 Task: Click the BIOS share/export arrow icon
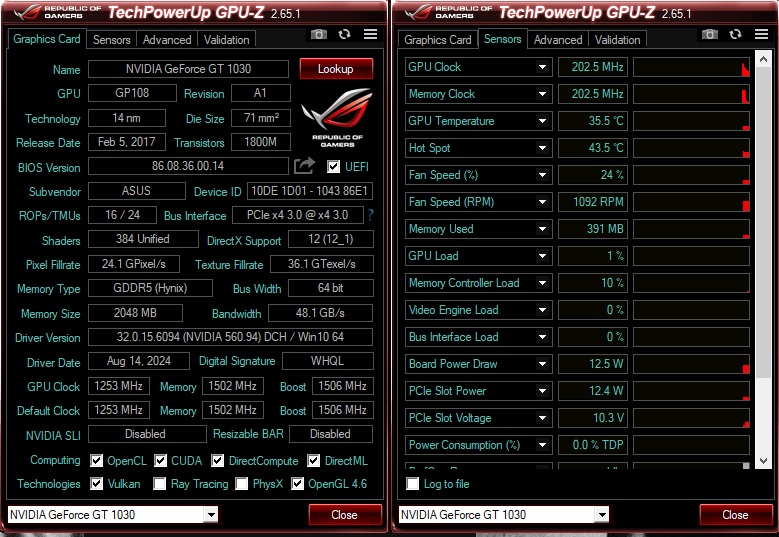tap(304, 165)
